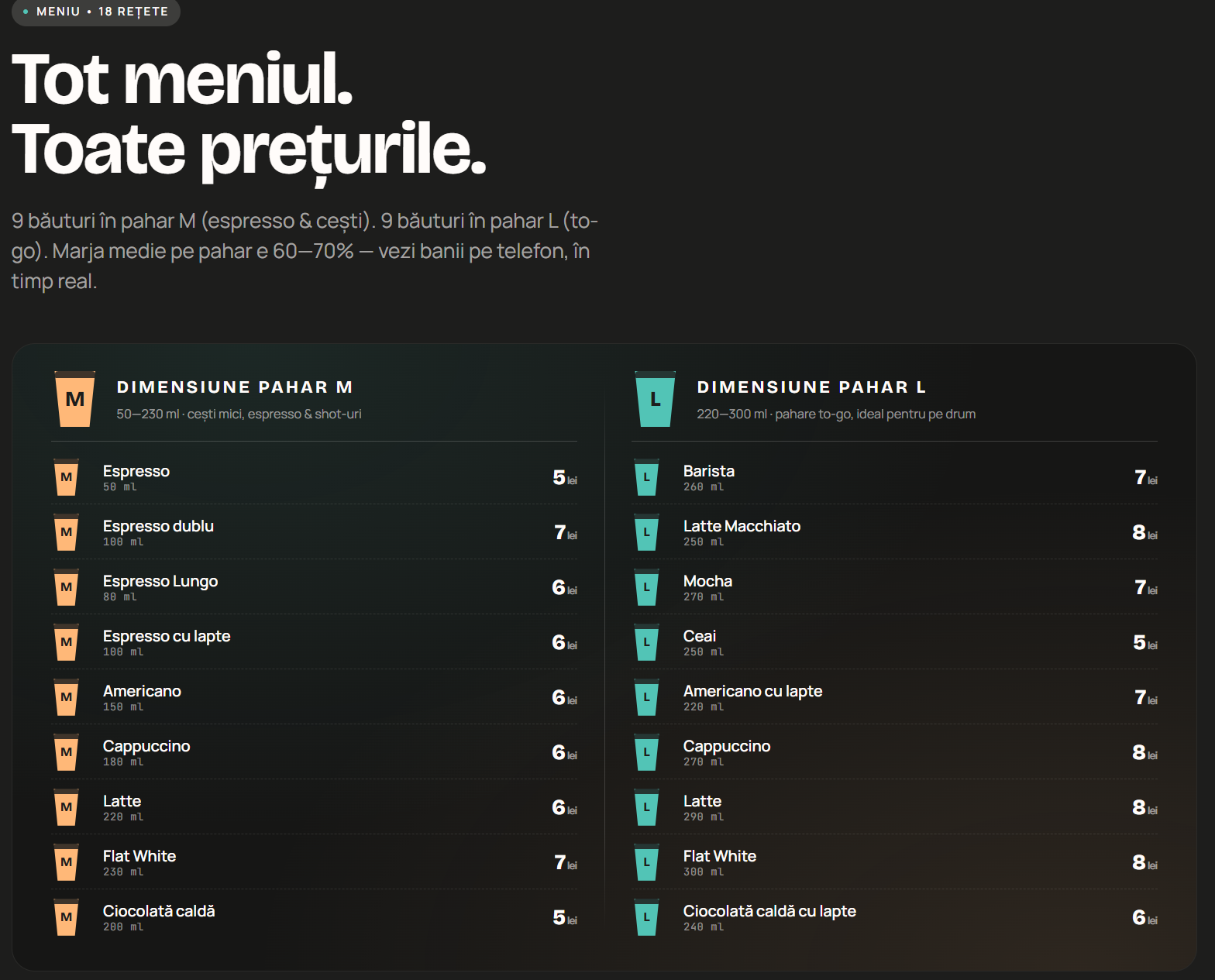Select the Latte Macchiato menu item
Image resolution: width=1215 pixels, height=980 pixels.
click(x=895, y=532)
